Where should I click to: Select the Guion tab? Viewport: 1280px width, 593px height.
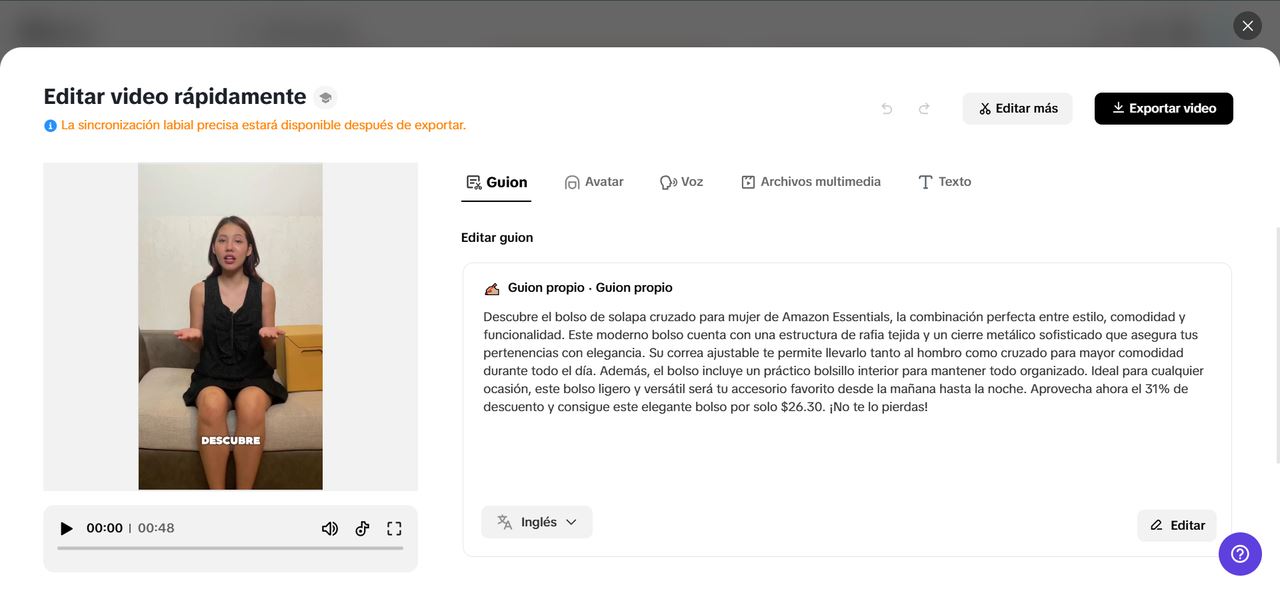point(496,182)
